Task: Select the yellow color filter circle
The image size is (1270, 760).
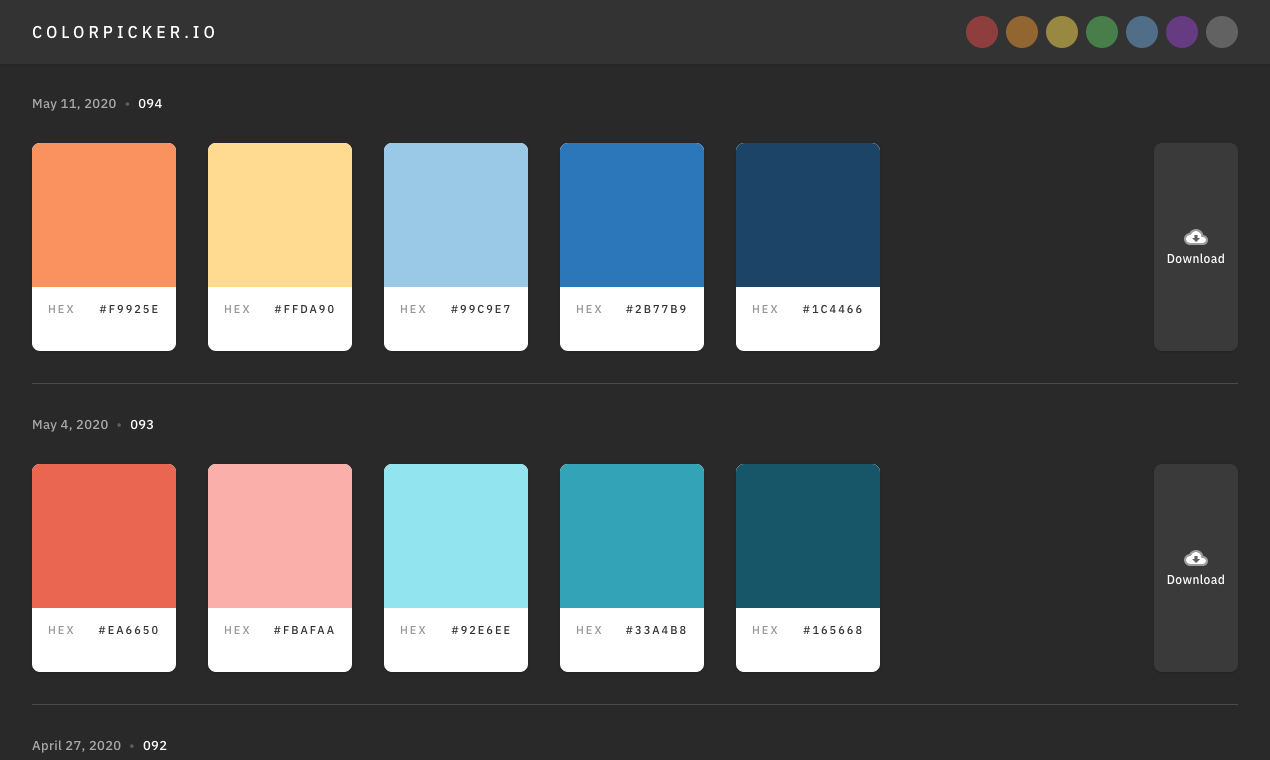Action: pyautogui.click(x=1062, y=31)
